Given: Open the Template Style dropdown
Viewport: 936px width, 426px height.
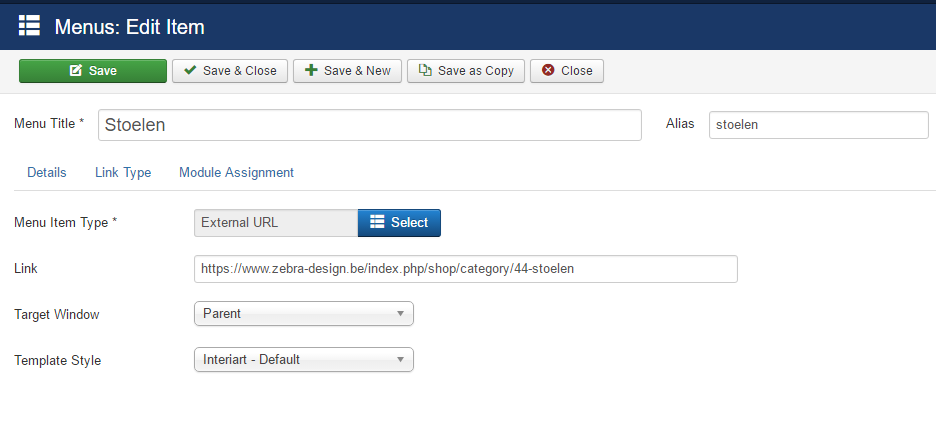Looking at the screenshot, I should 304,360.
